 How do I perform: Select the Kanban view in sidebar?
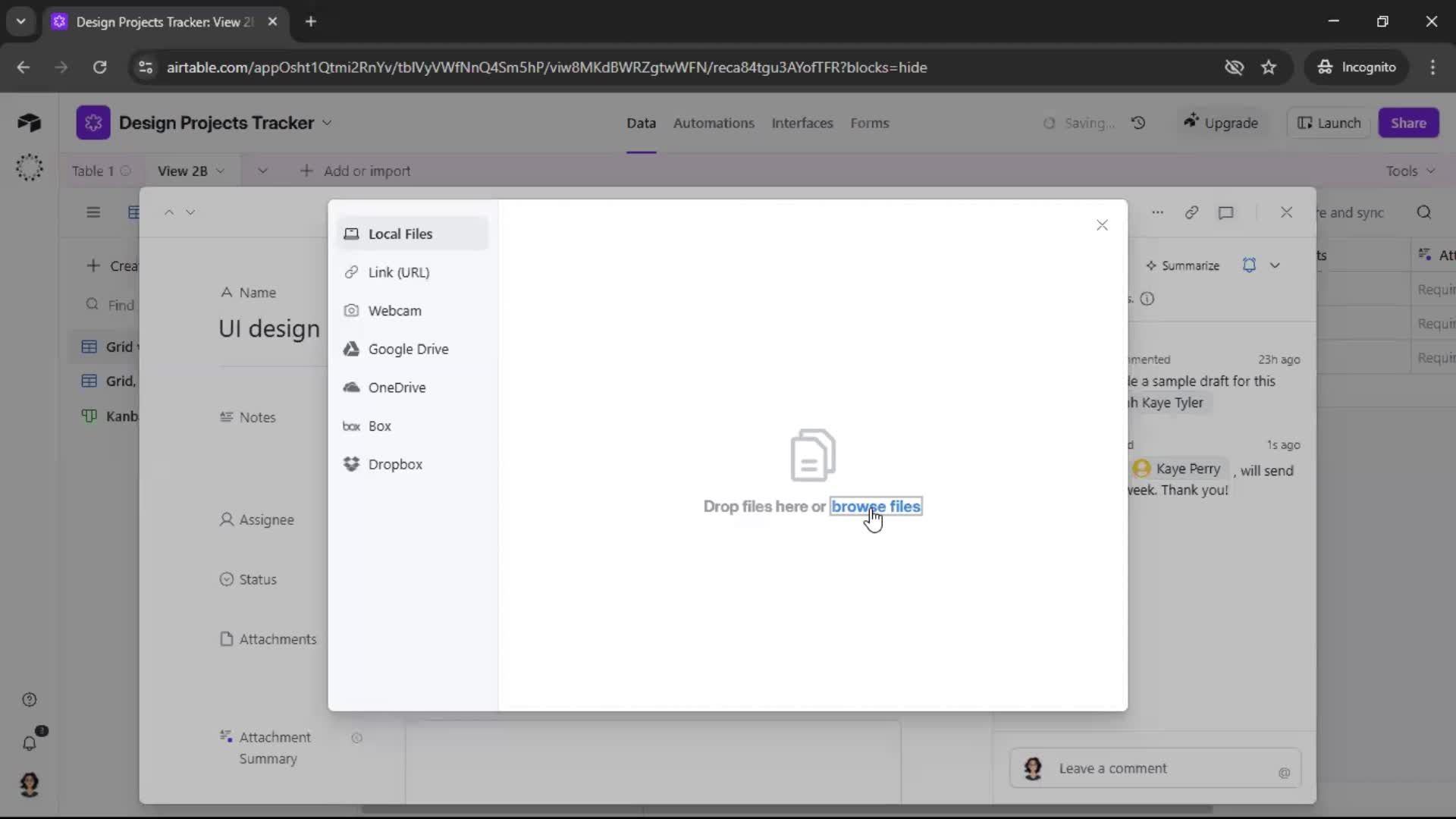[110, 416]
